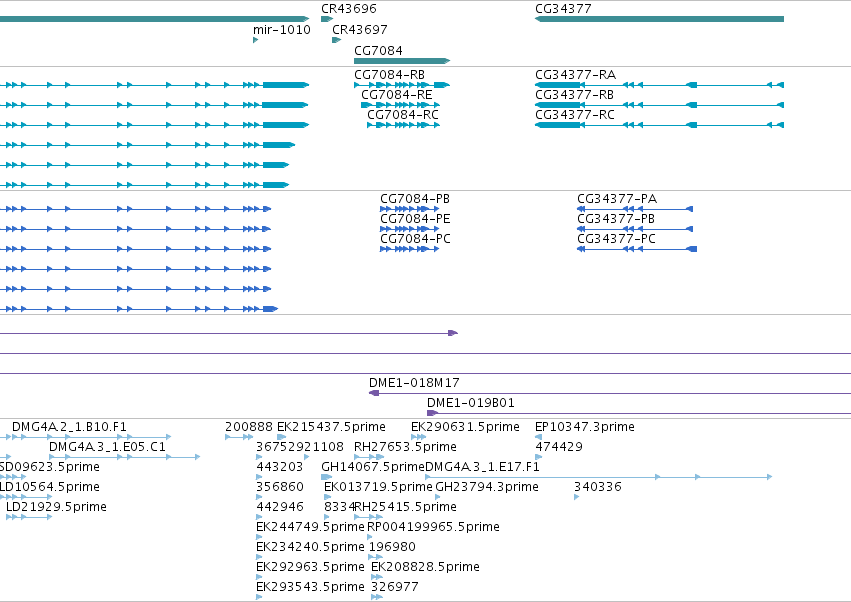
Task: Select the SD09623.5prime EST
Action: pos(49,467)
